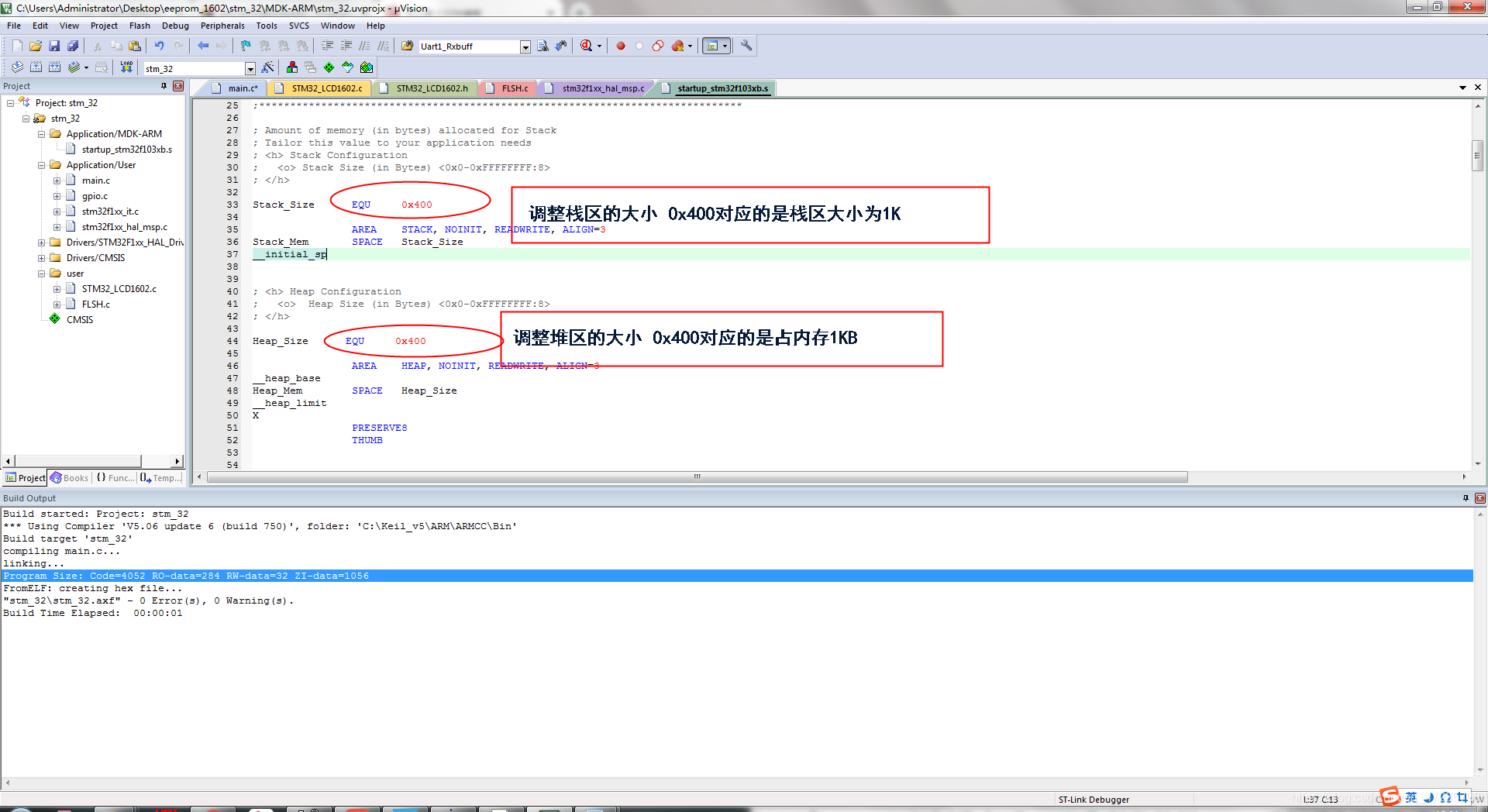Start the debug session magnifier icon
The width and height of the screenshot is (1488, 812).
click(x=587, y=46)
